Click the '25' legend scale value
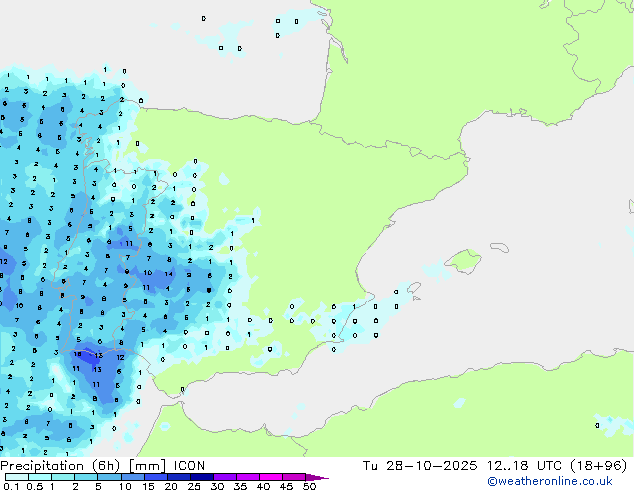The image size is (634, 490). 194,486
